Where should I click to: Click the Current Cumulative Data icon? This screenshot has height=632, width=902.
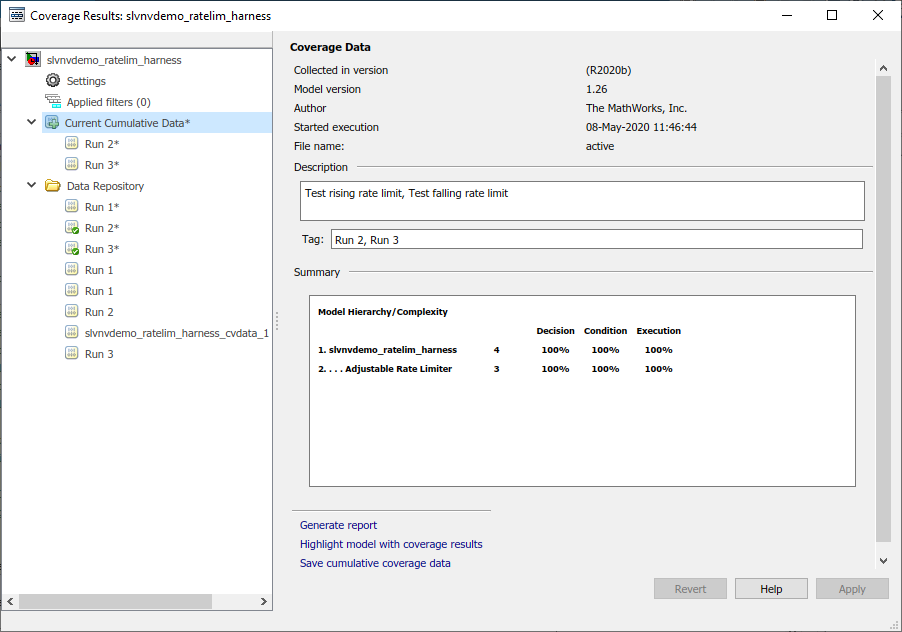point(52,123)
